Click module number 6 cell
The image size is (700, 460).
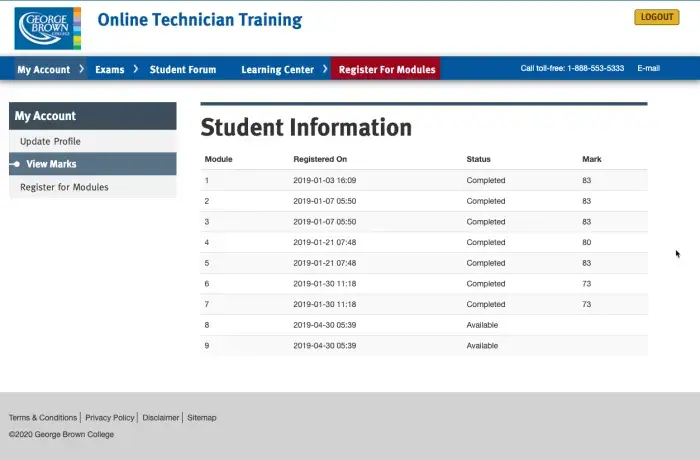coord(207,284)
